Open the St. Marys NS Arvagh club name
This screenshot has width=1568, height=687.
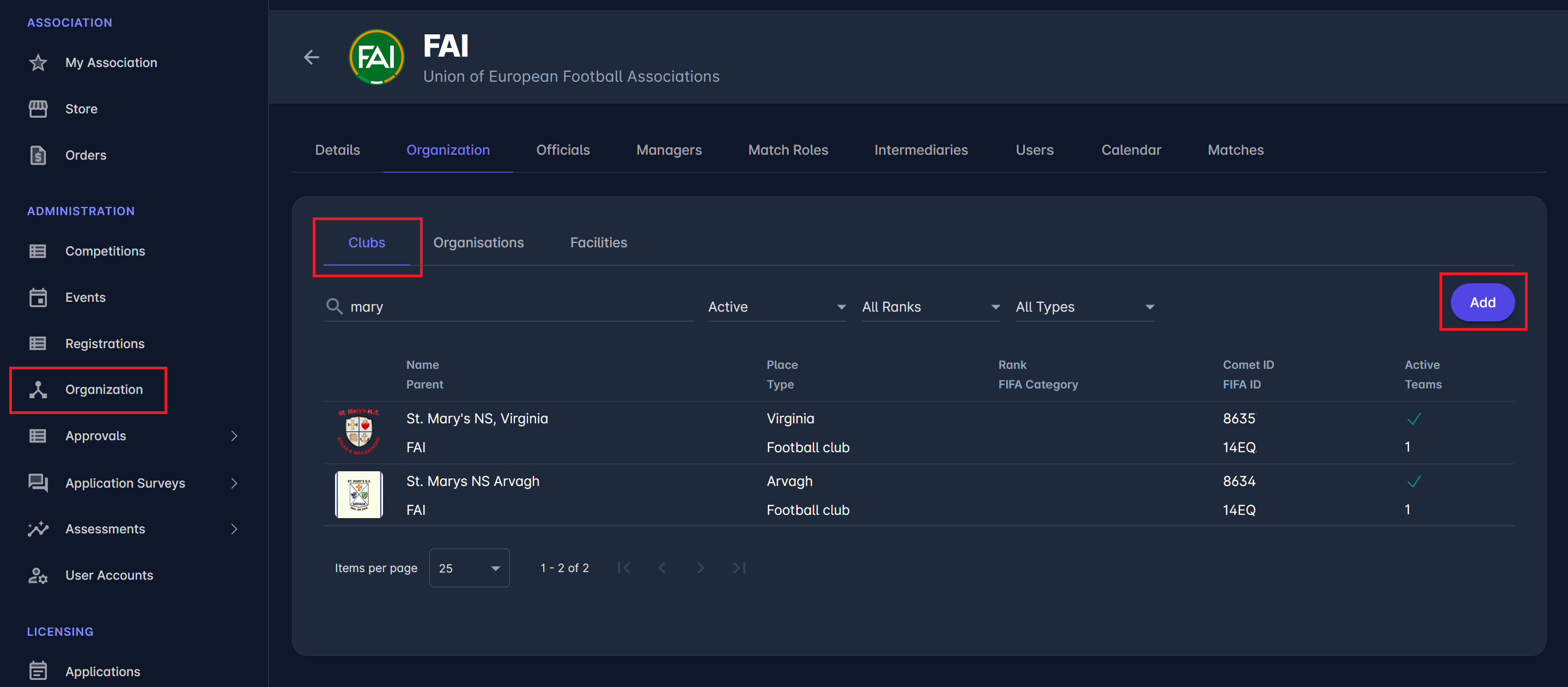(473, 481)
